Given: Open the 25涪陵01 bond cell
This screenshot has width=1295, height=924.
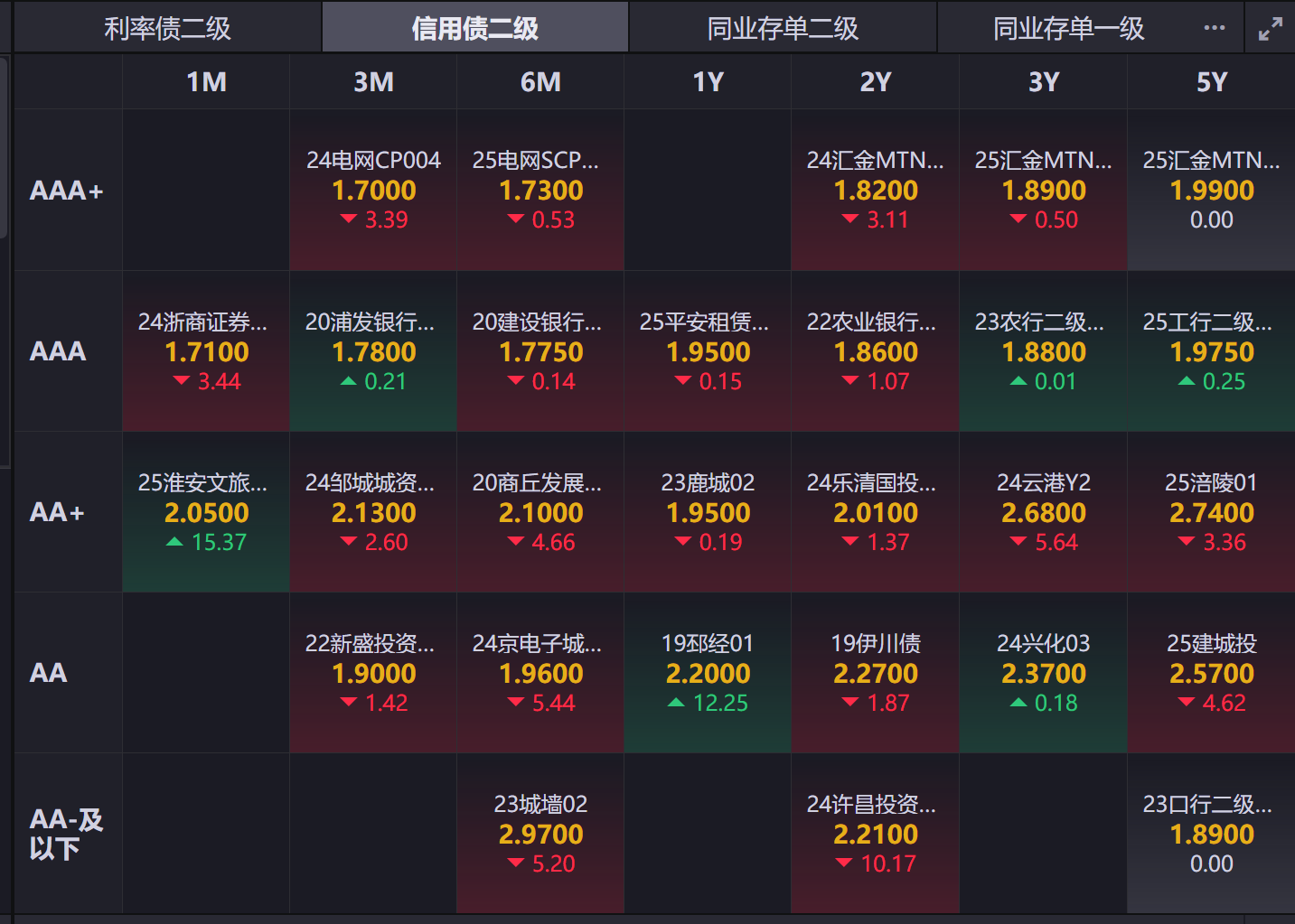Looking at the screenshot, I should pyautogui.click(x=1211, y=512).
